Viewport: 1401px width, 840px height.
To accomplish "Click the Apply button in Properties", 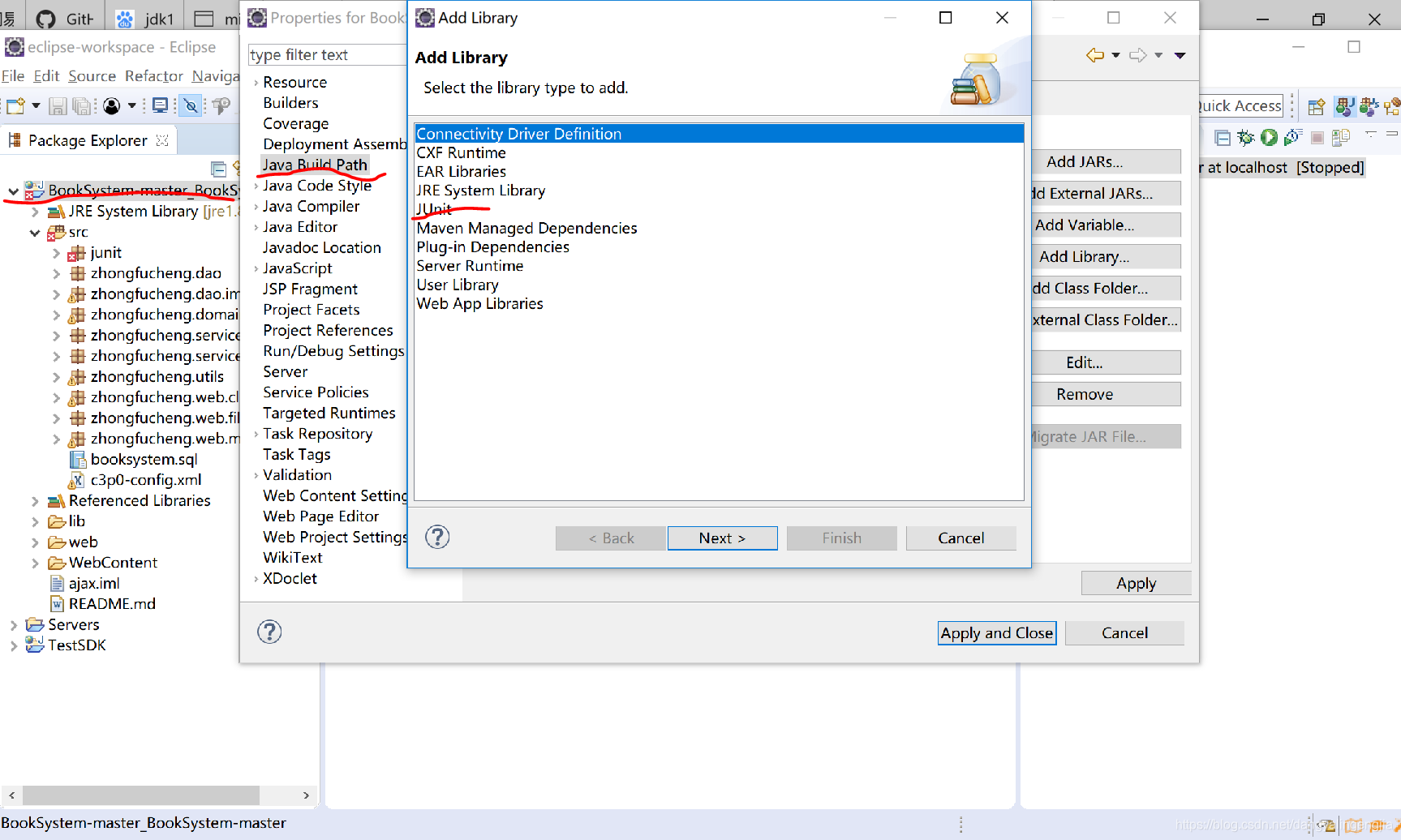I will 1136,583.
